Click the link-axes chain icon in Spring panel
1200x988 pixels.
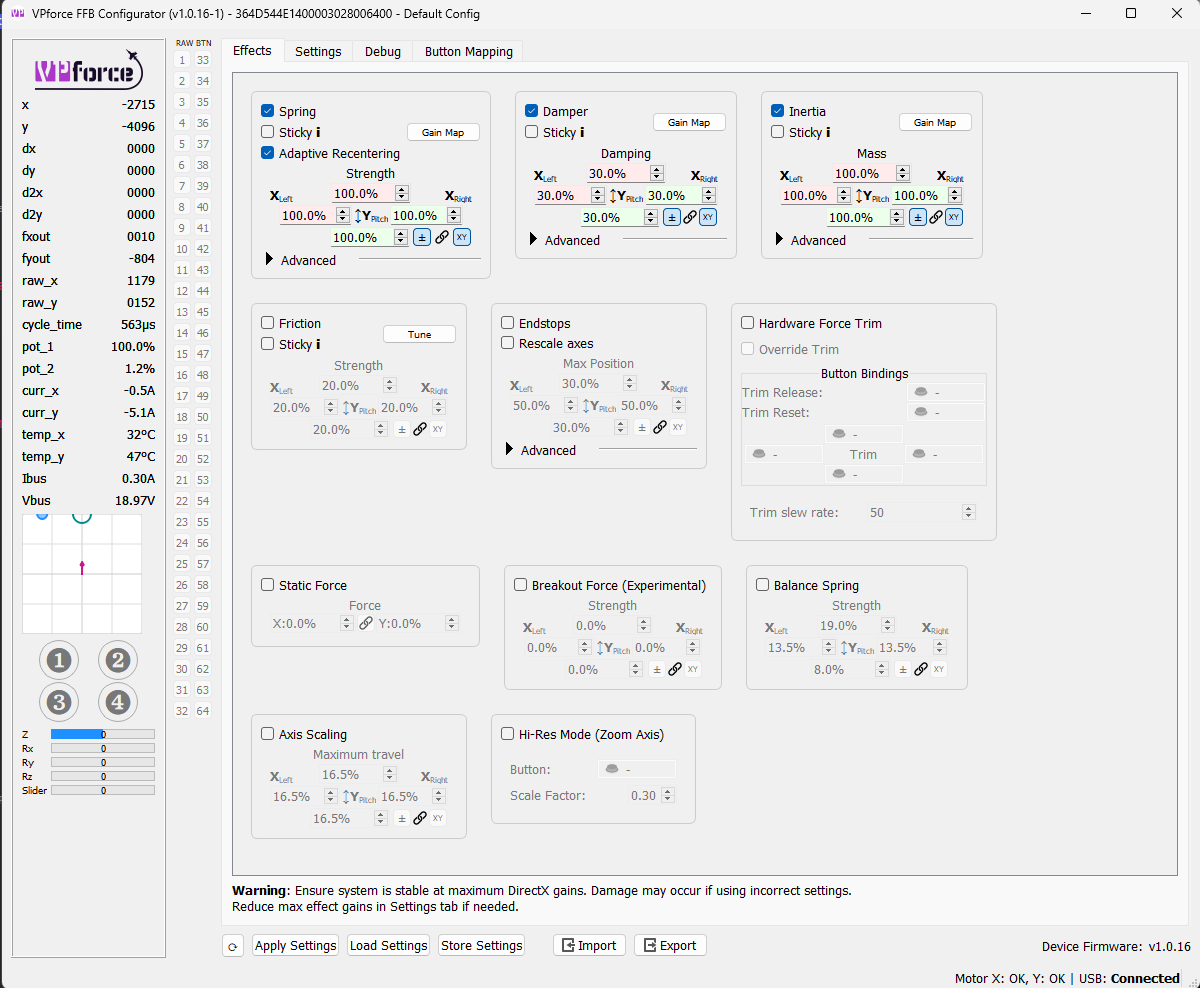tap(442, 237)
